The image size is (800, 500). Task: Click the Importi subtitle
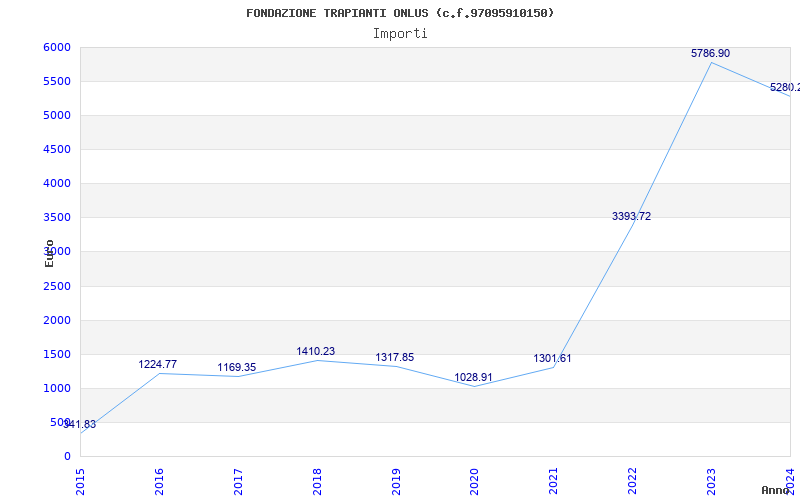click(400, 34)
